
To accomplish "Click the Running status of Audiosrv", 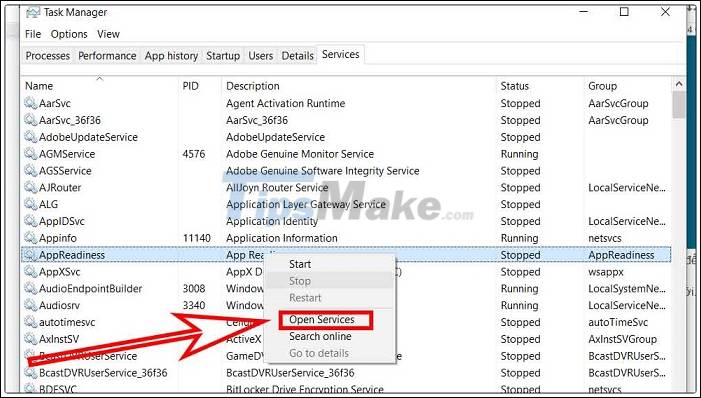I will coord(519,305).
